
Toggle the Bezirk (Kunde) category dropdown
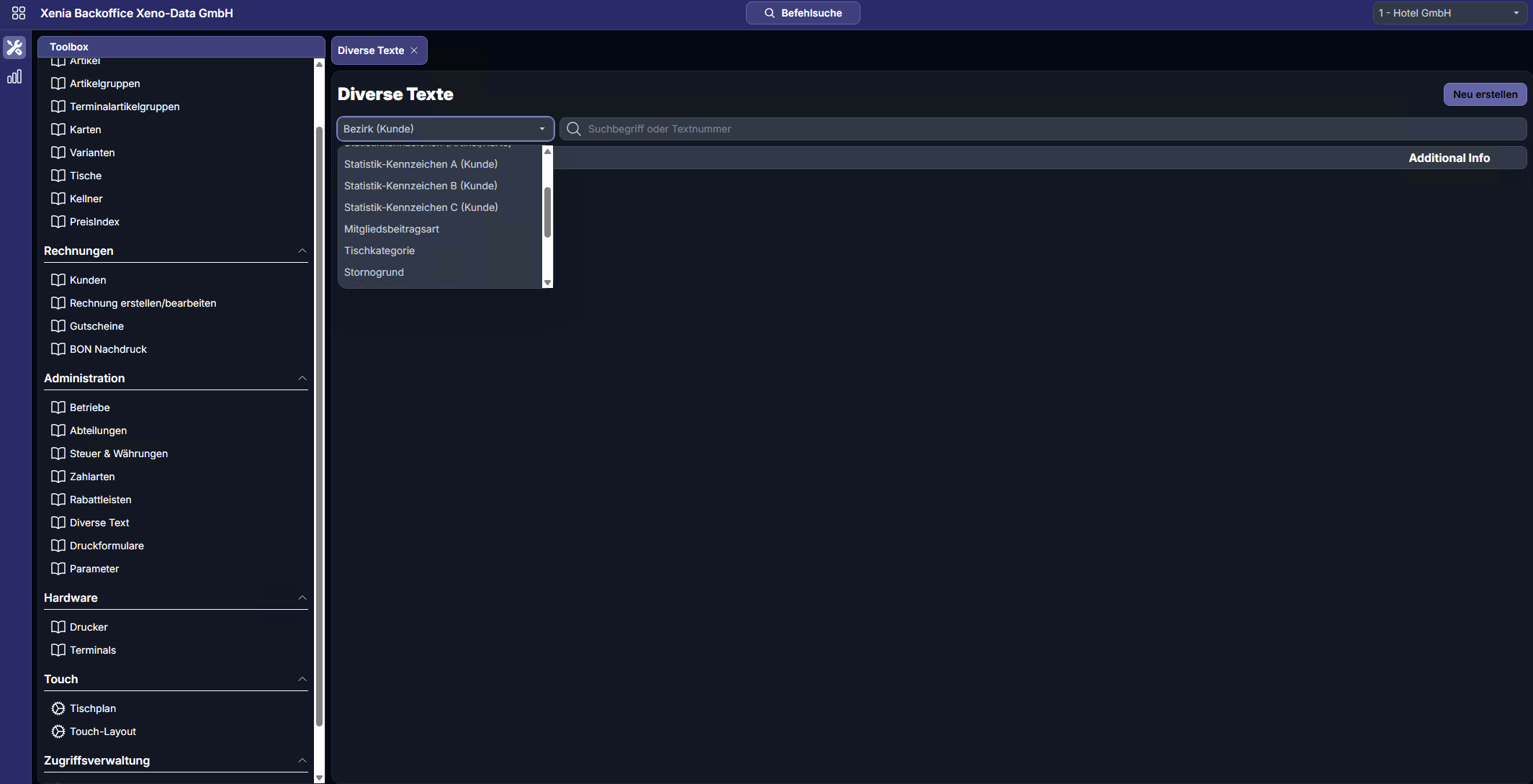pyautogui.click(x=445, y=129)
